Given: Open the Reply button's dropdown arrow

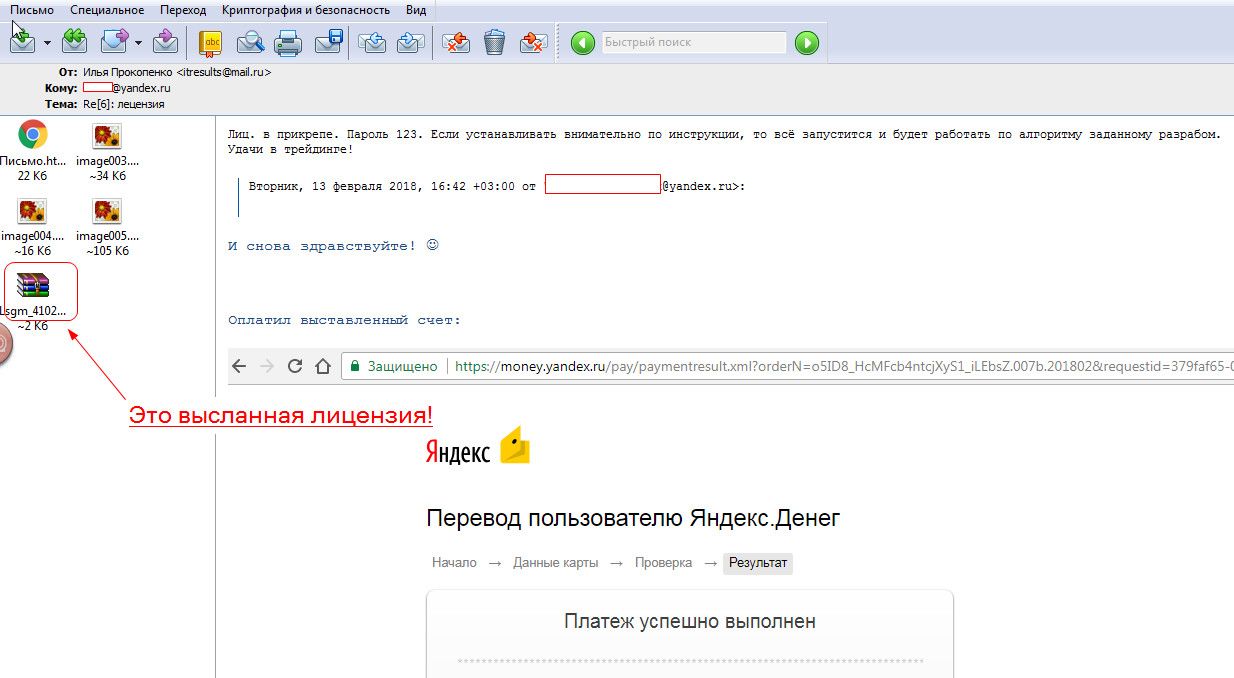Looking at the screenshot, I should click(46, 43).
